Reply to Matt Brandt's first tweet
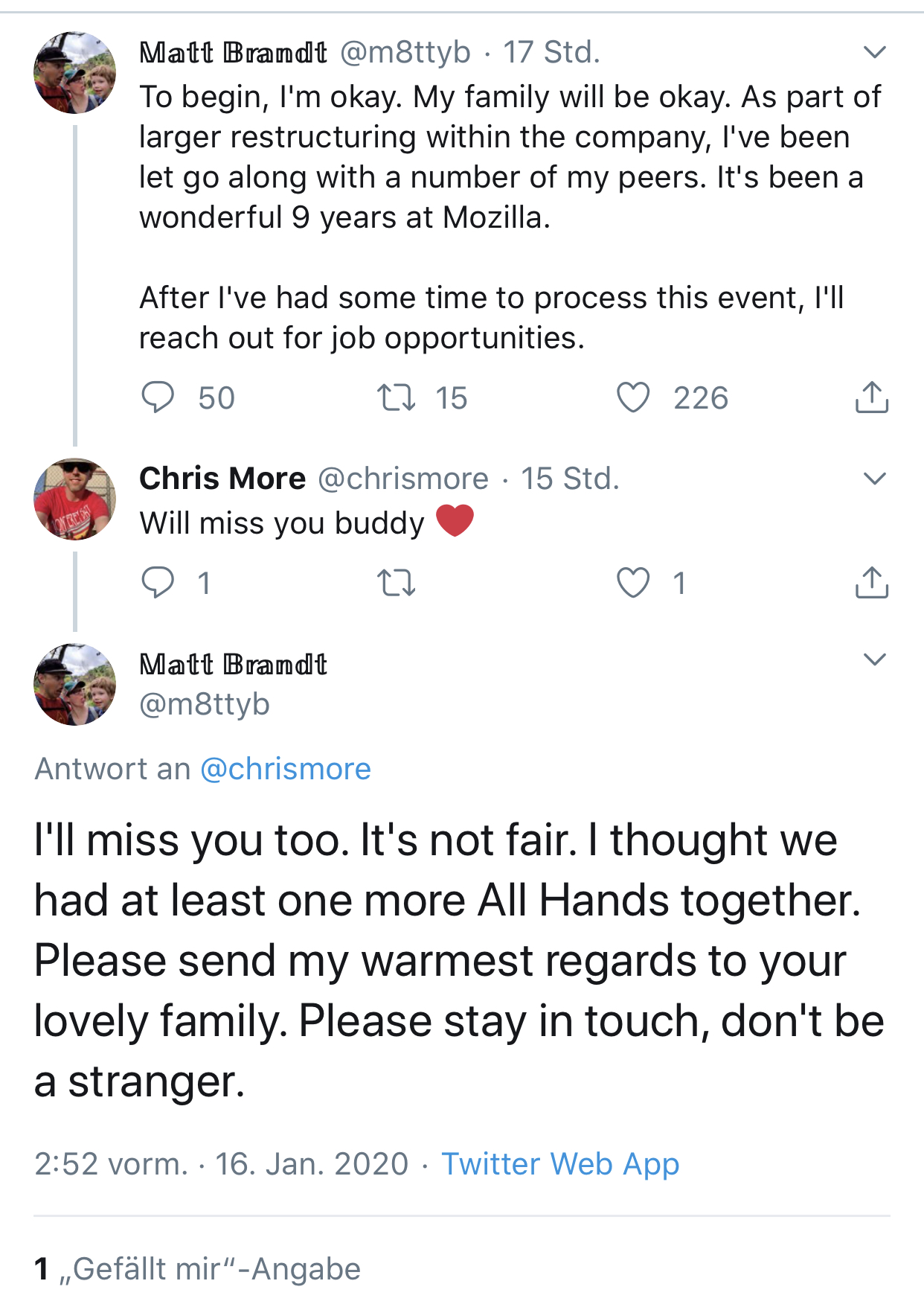Image resolution: width=924 pixels, height=1310 pixels. click(158, 397)
